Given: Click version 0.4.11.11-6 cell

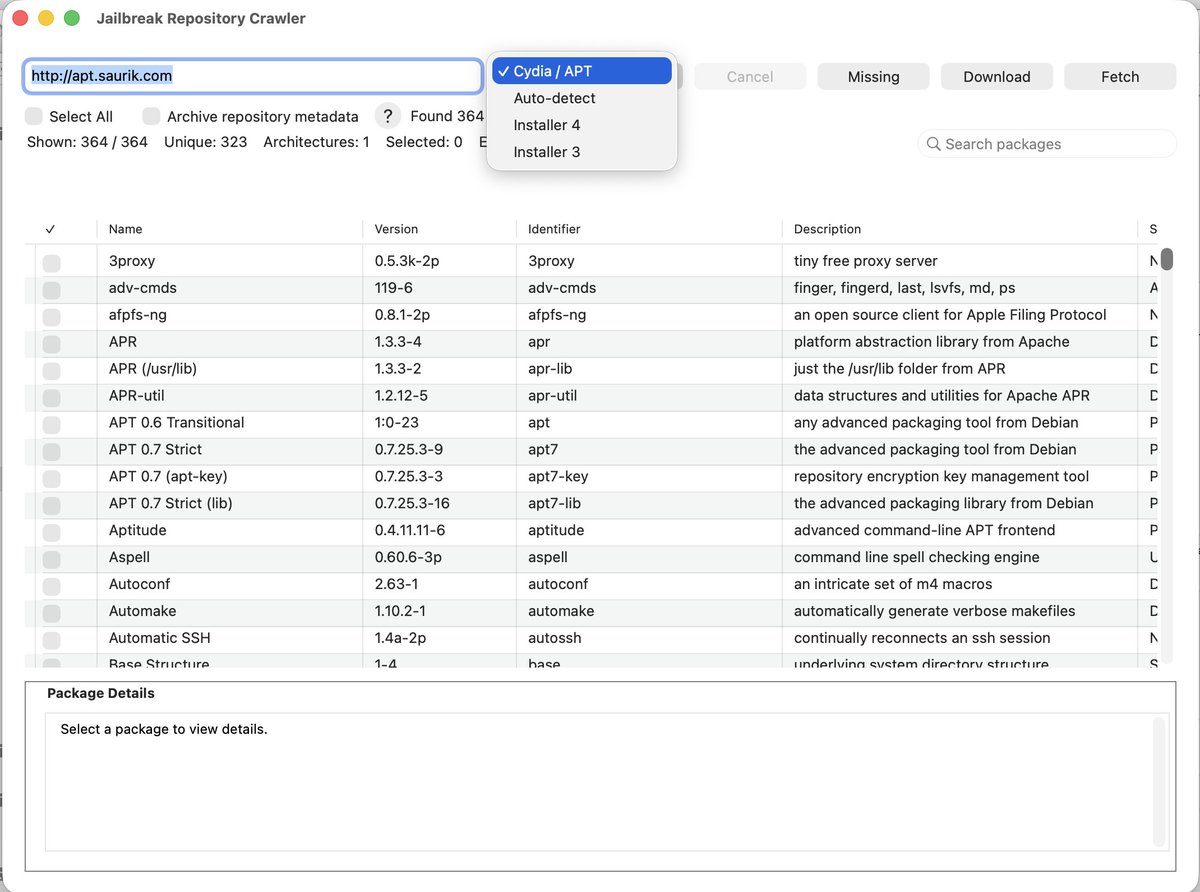Looking at the screenshot, I should coord(410,531).
